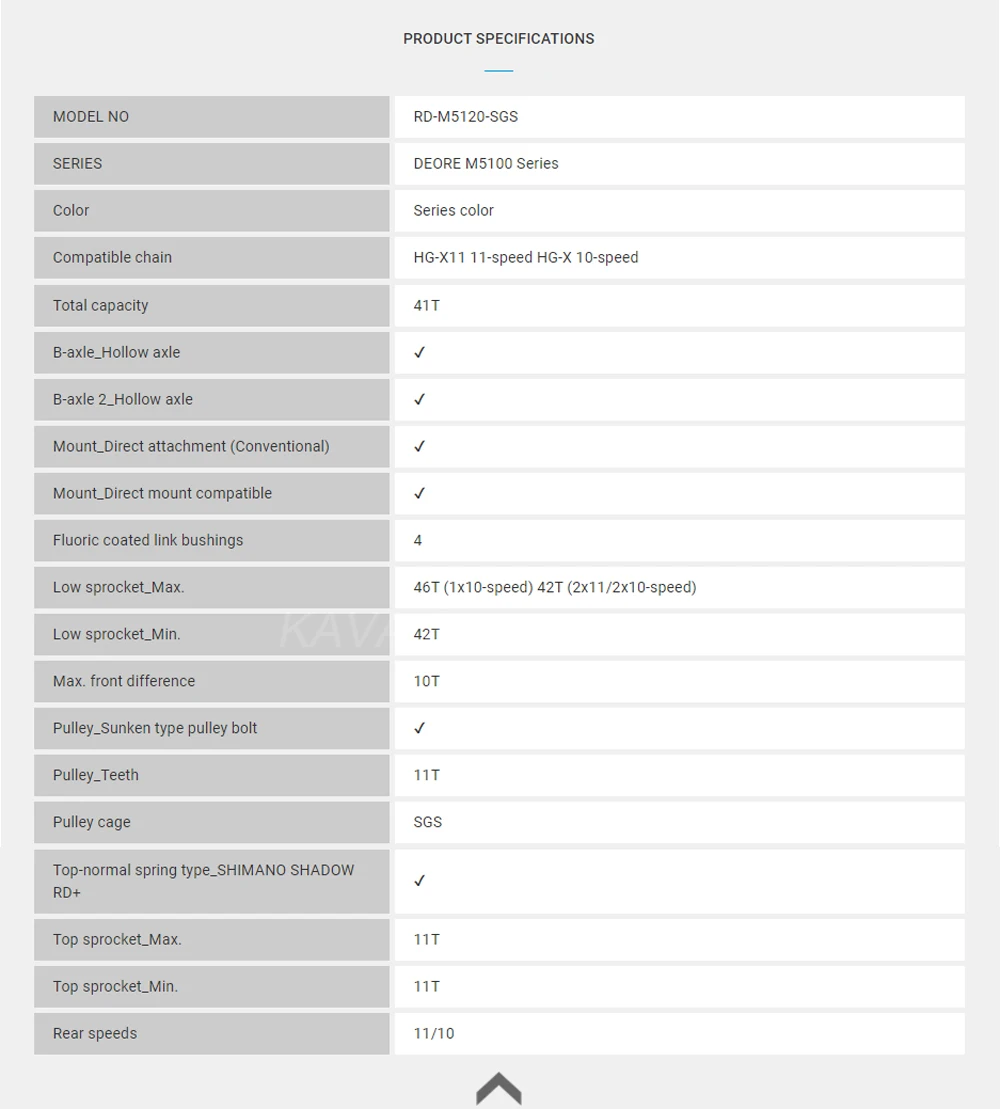The height and width of the screenshot is (1109, 1000).
Task: Click the Total capacity 41T value
Action: 427,305
